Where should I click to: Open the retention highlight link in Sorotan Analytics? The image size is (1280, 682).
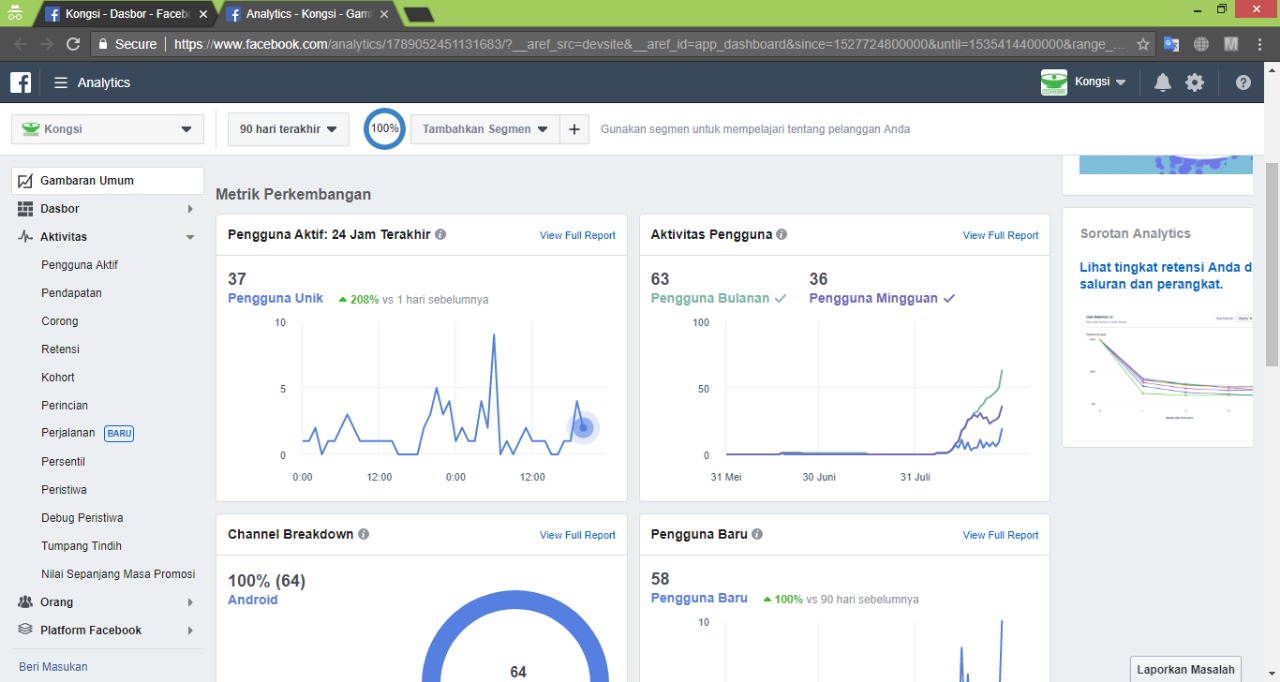(x=1166, y=275)
